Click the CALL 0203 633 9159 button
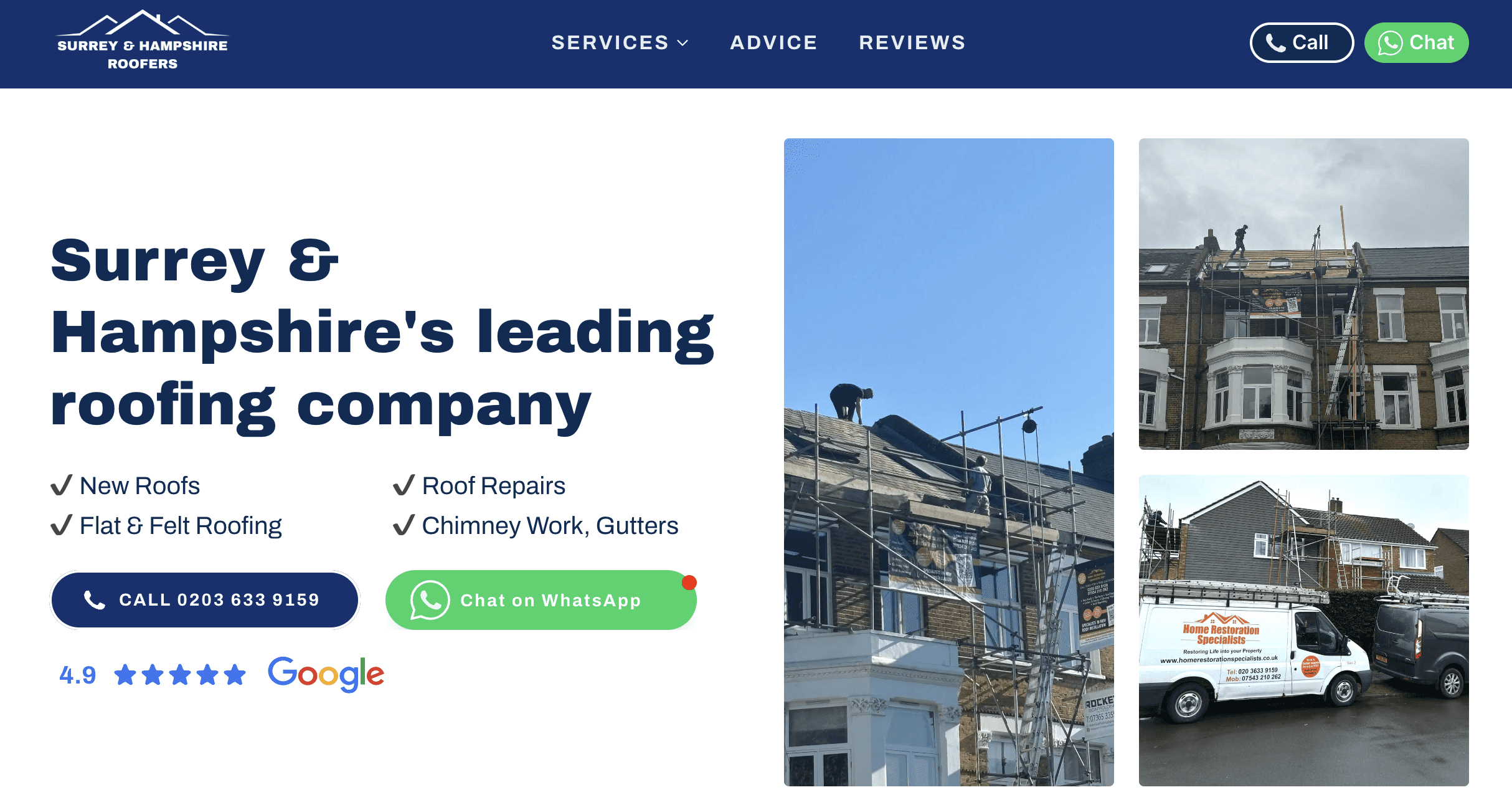Viewport: 1512px width, 810px height. coord(205,600)
